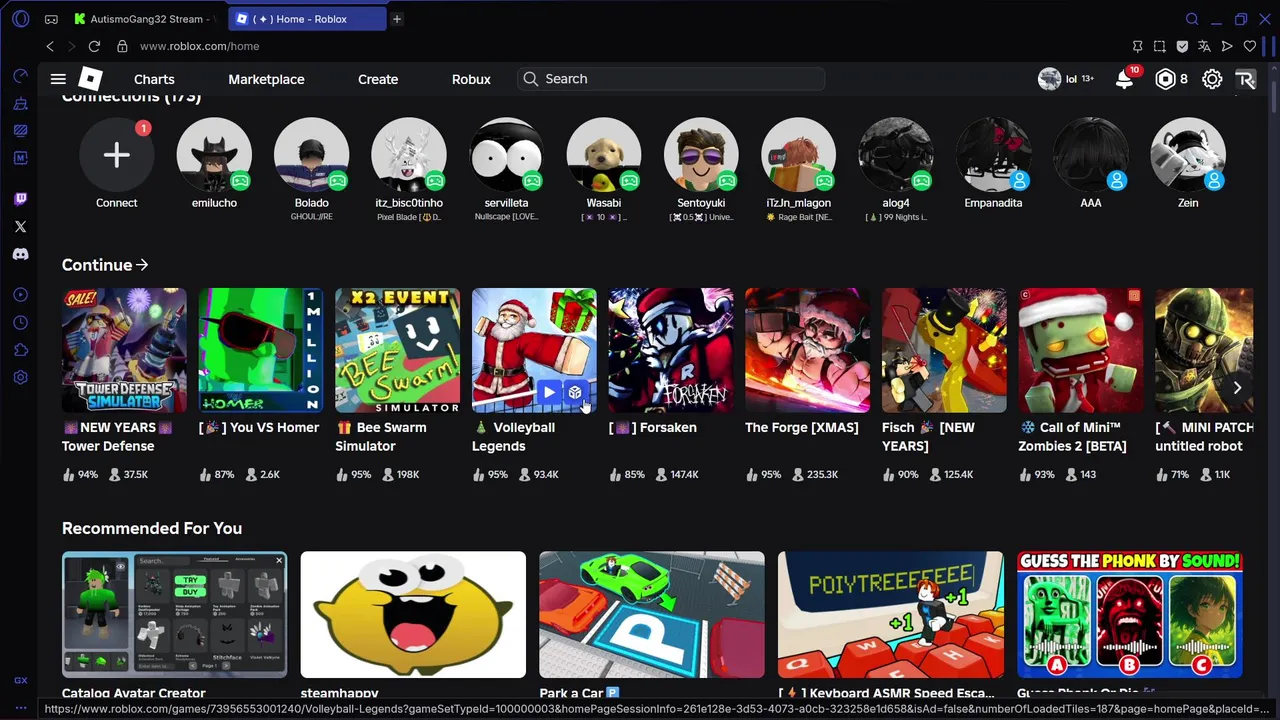
Task: Bookmark page with the heart icon
Action: [1249, 46]
